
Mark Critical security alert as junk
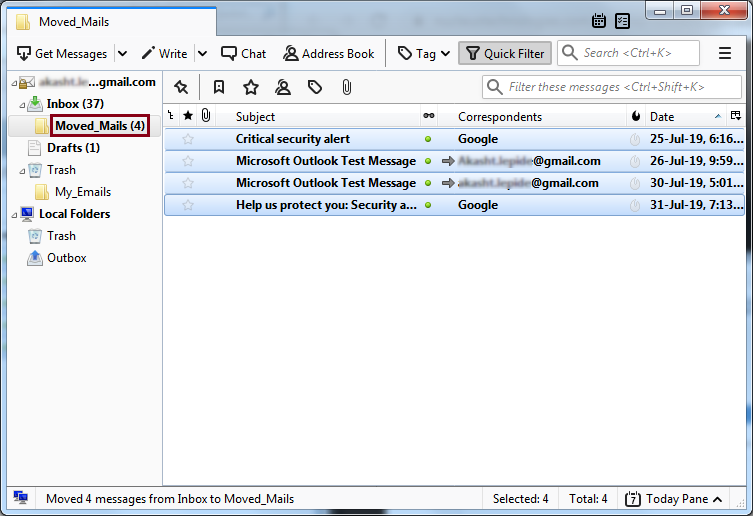[x=635, y=139]
